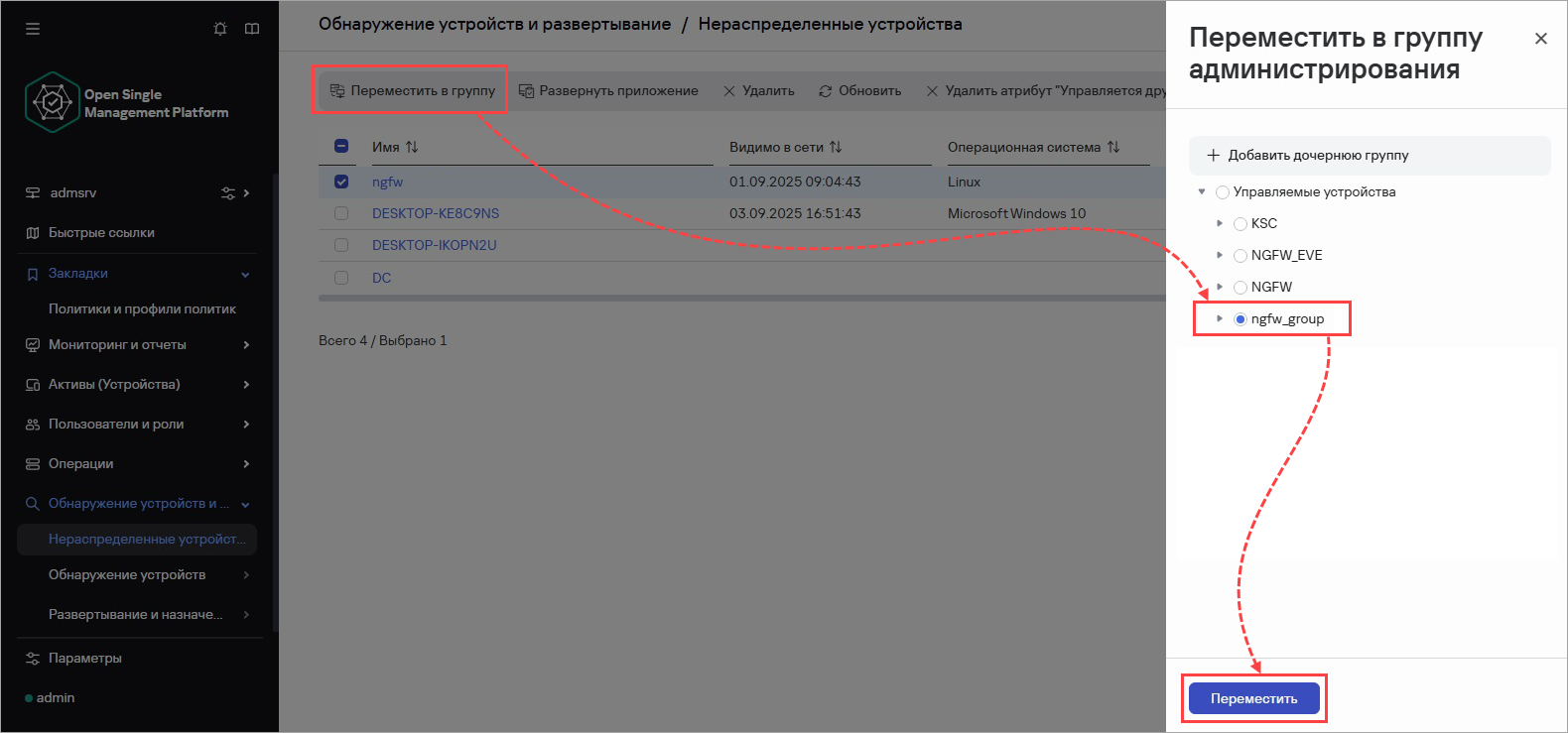The image size is (1568, 733).
Task: Click the bug report icon in sidebar header
Action: (x=220, y=29)
